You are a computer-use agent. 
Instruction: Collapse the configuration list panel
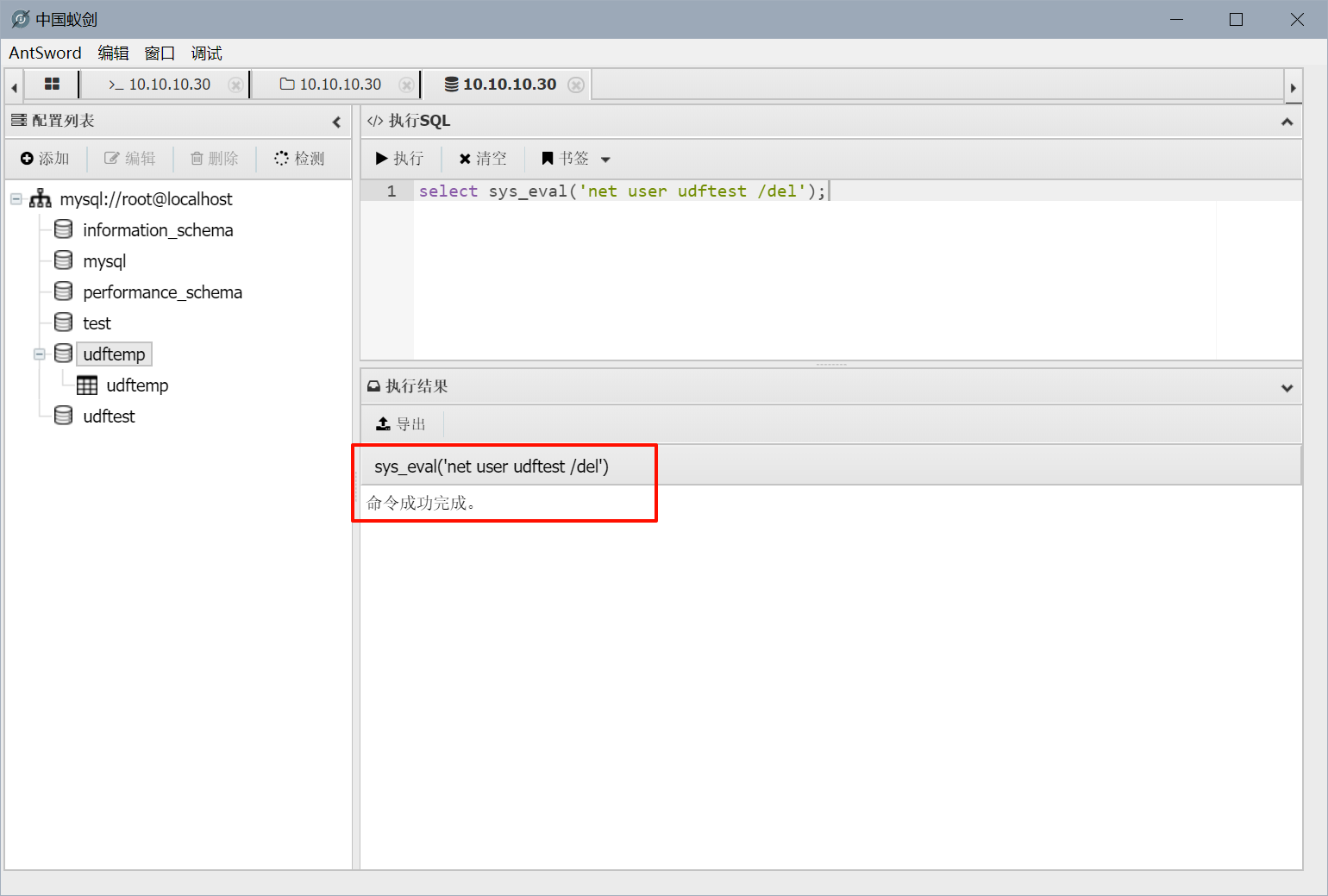click(336, 122)
